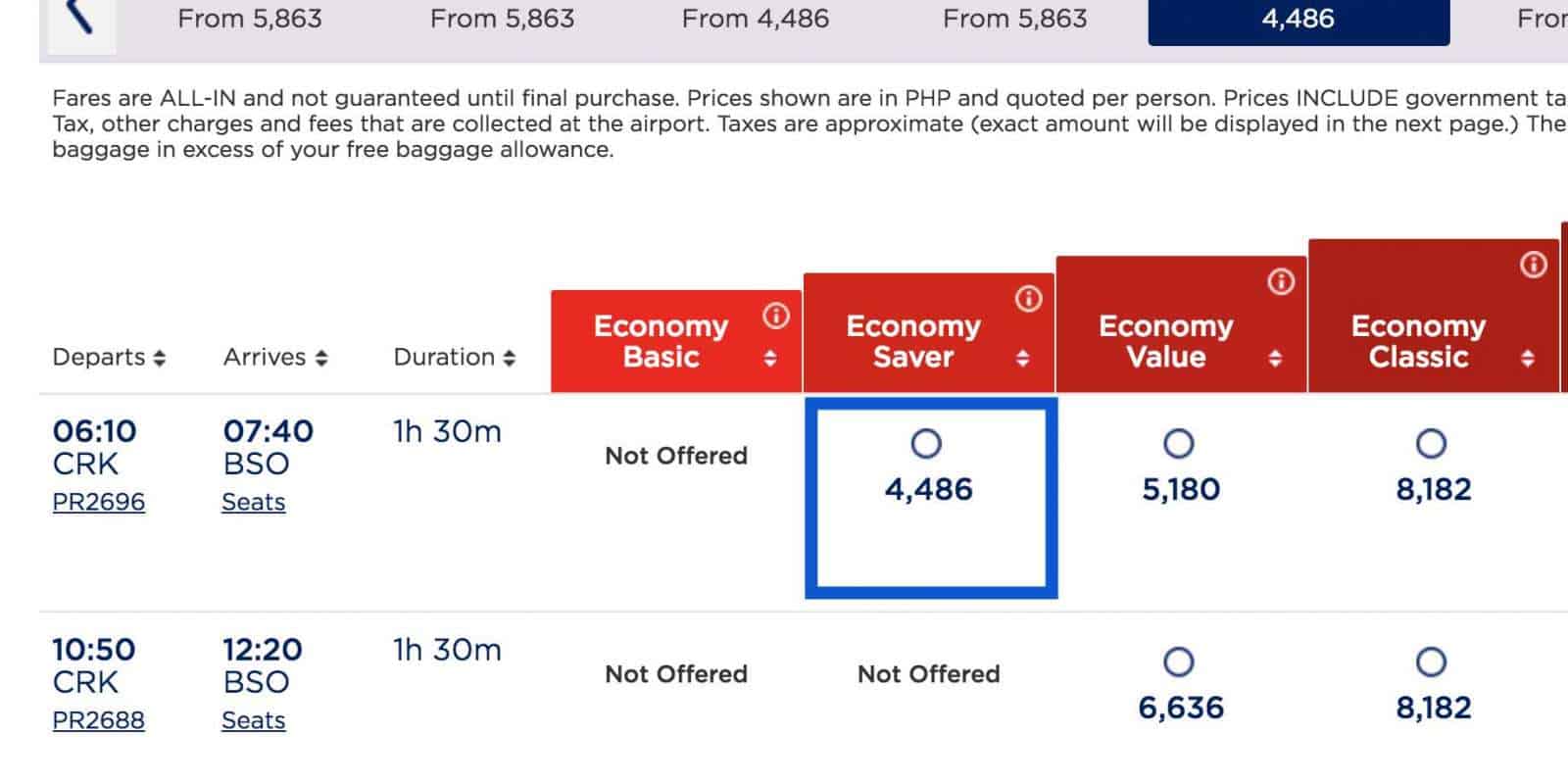Screen dimensions: 1568x784
Task: Select 6,636 Economy Value fare for PR2688
Action: pyautogui.click(x=1179, y=662)
